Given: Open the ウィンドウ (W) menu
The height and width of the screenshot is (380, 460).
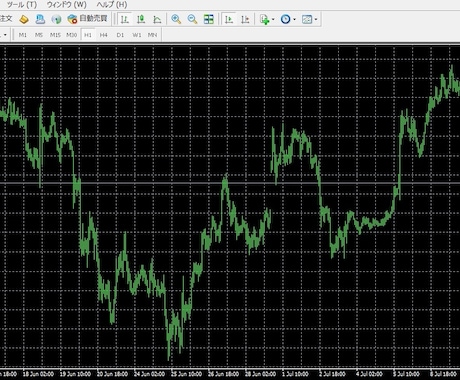Looking at the screenshot, I should click(x=67, y=5).
